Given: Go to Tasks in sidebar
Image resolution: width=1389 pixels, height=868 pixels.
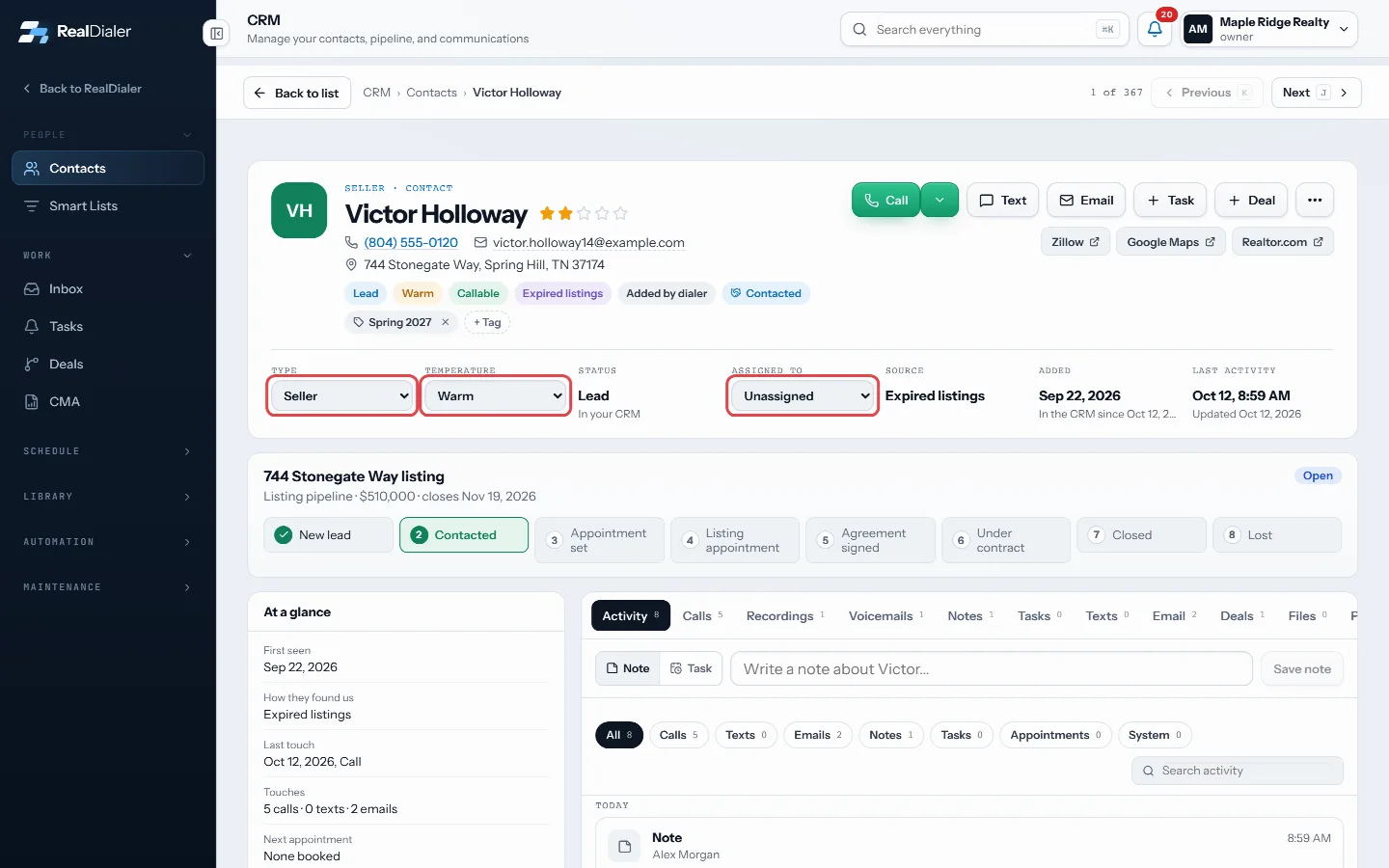Looking at the screenshot, I should [108, 326].
